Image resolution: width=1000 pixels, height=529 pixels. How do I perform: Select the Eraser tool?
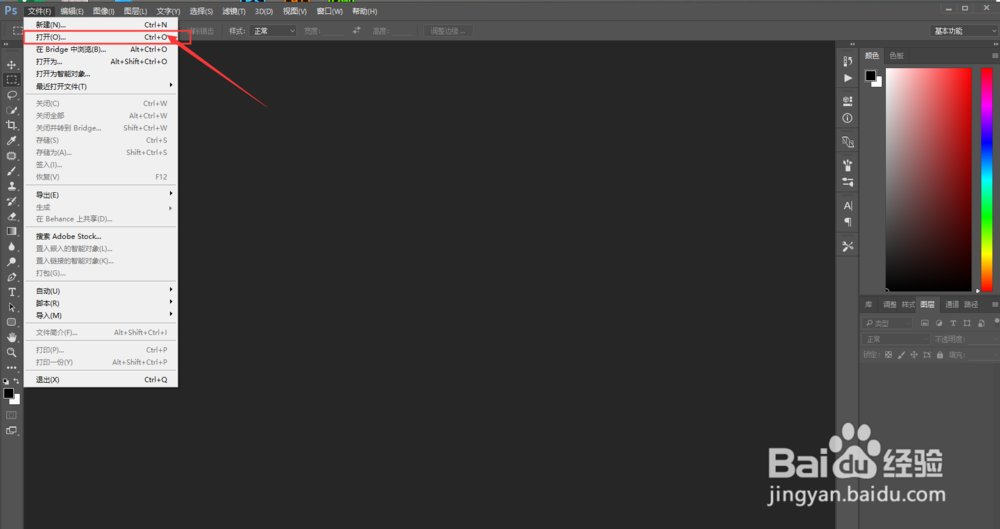coord(11,216)
